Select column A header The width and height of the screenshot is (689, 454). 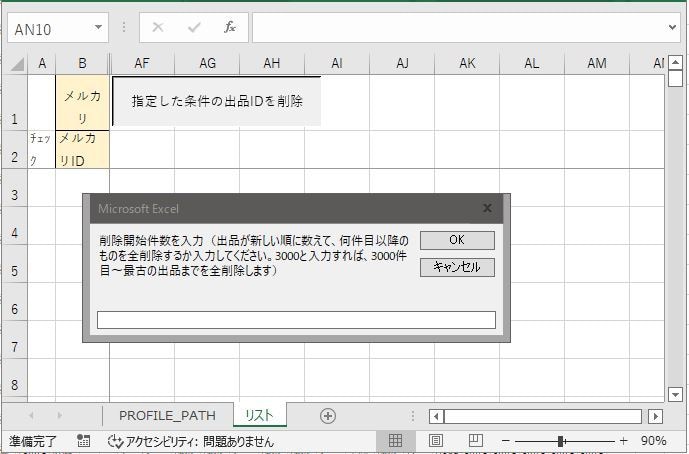click(x=42, y=64)
